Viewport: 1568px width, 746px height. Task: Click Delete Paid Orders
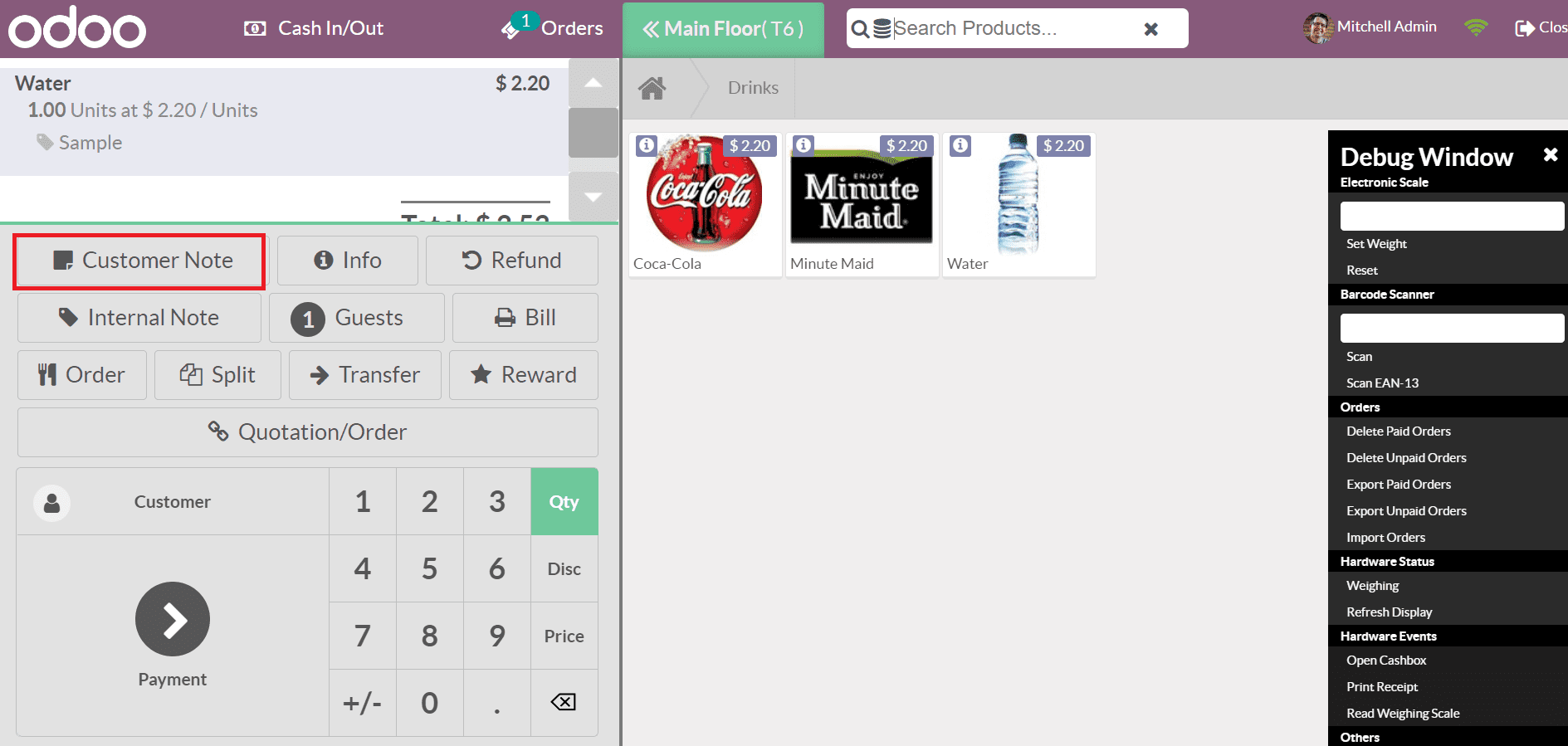click(1399, 432)
